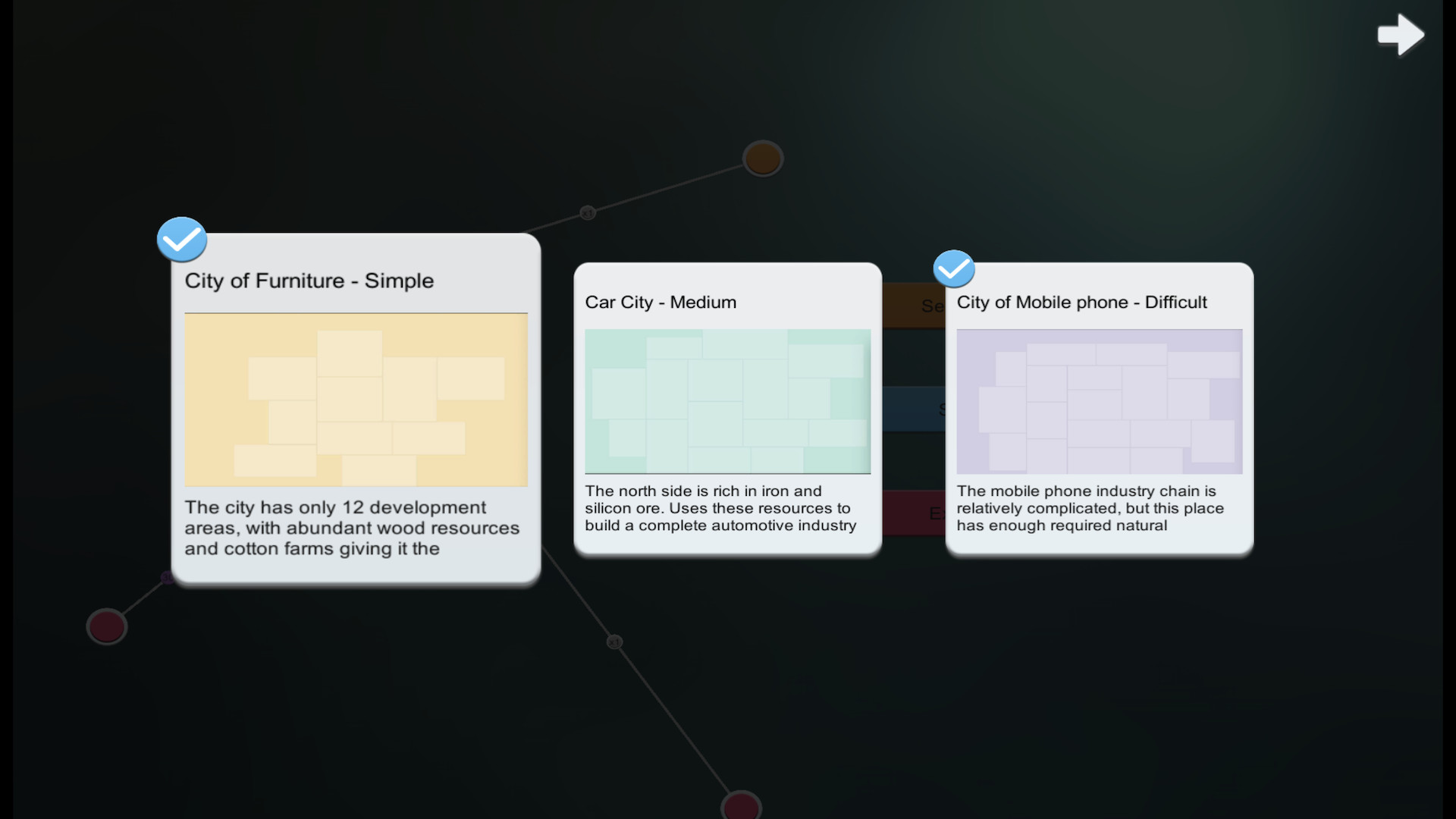Click the mobile phone industry description text
The image size is (1456, 819).
[1090, 508]
